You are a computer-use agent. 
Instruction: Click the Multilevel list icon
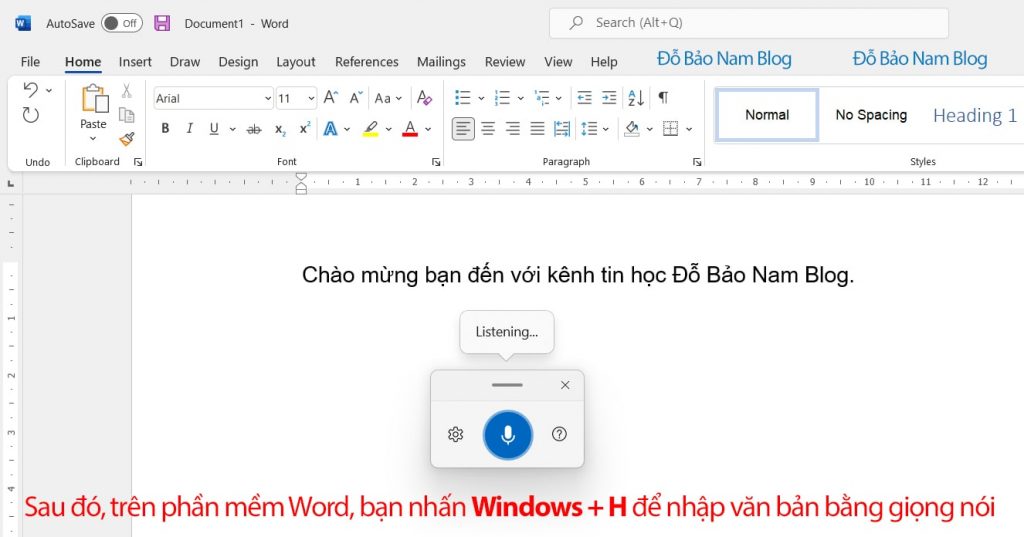[x=542, y=98]
